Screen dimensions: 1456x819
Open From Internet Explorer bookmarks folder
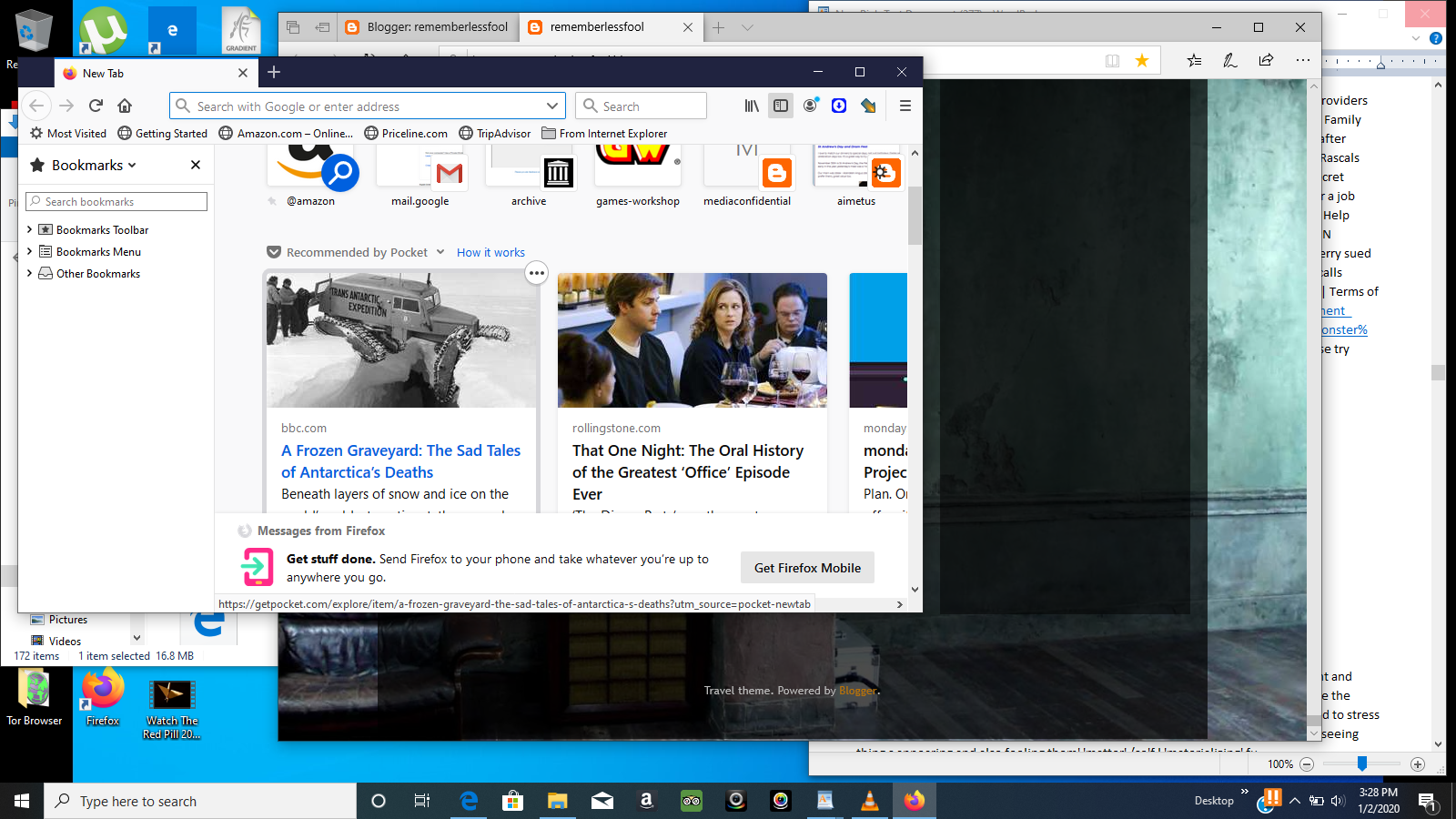(x=604, y=133)
